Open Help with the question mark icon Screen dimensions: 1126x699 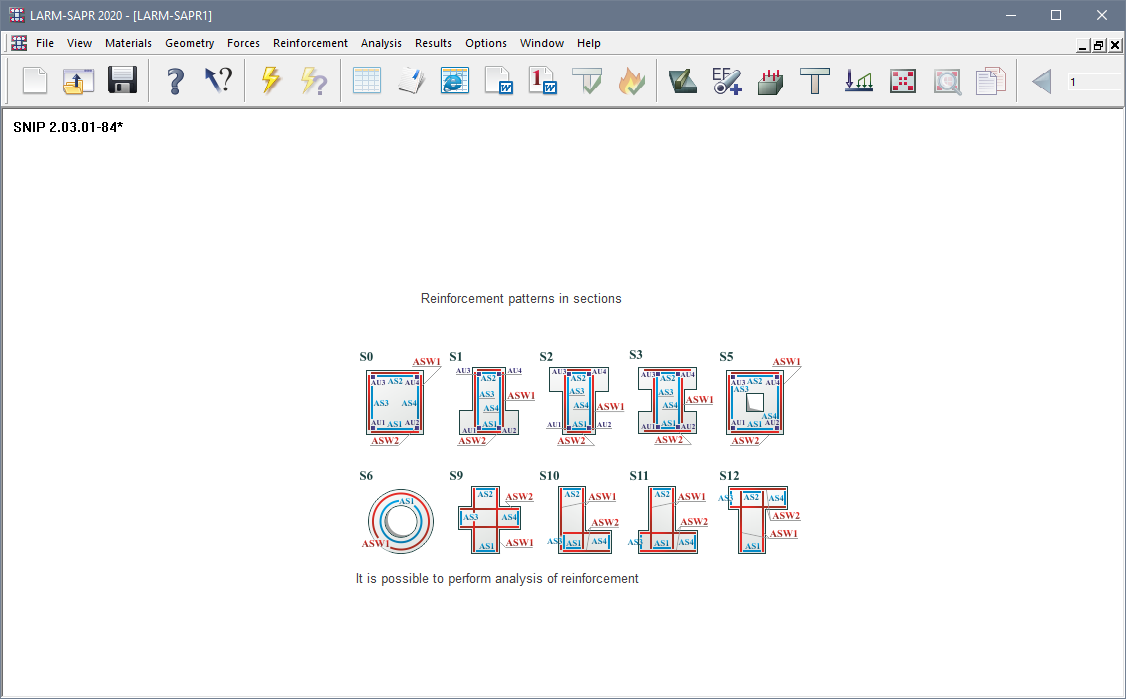click(x=175, y=81)
